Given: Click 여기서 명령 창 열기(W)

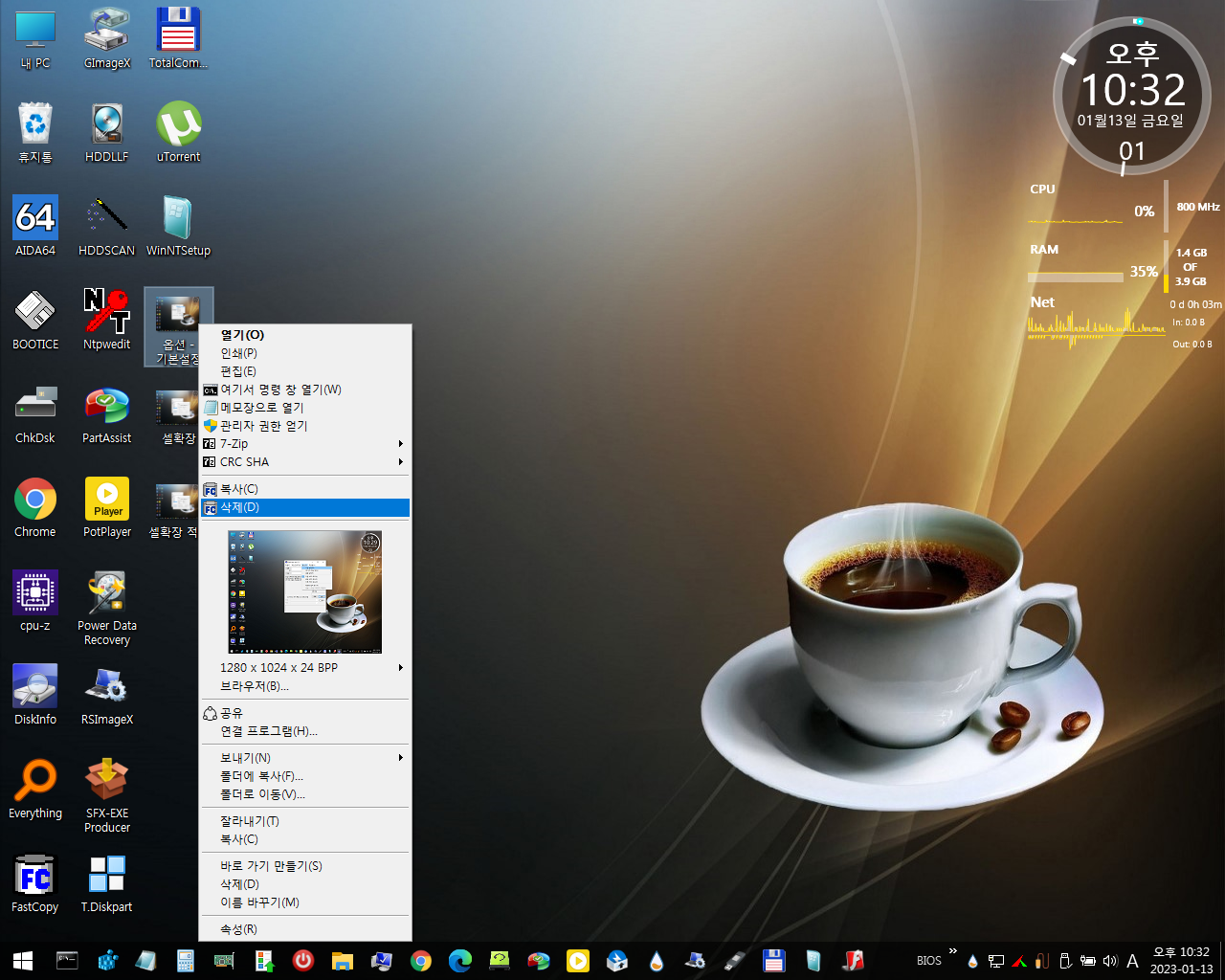Looking at the screenshot, I should click(x=305, y=390).
